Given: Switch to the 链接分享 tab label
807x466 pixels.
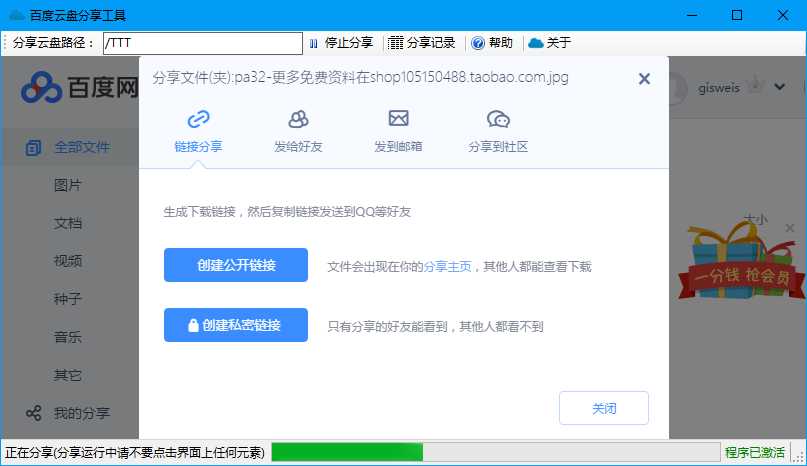Looking at the screenshot, I should (x=198, y=147).
